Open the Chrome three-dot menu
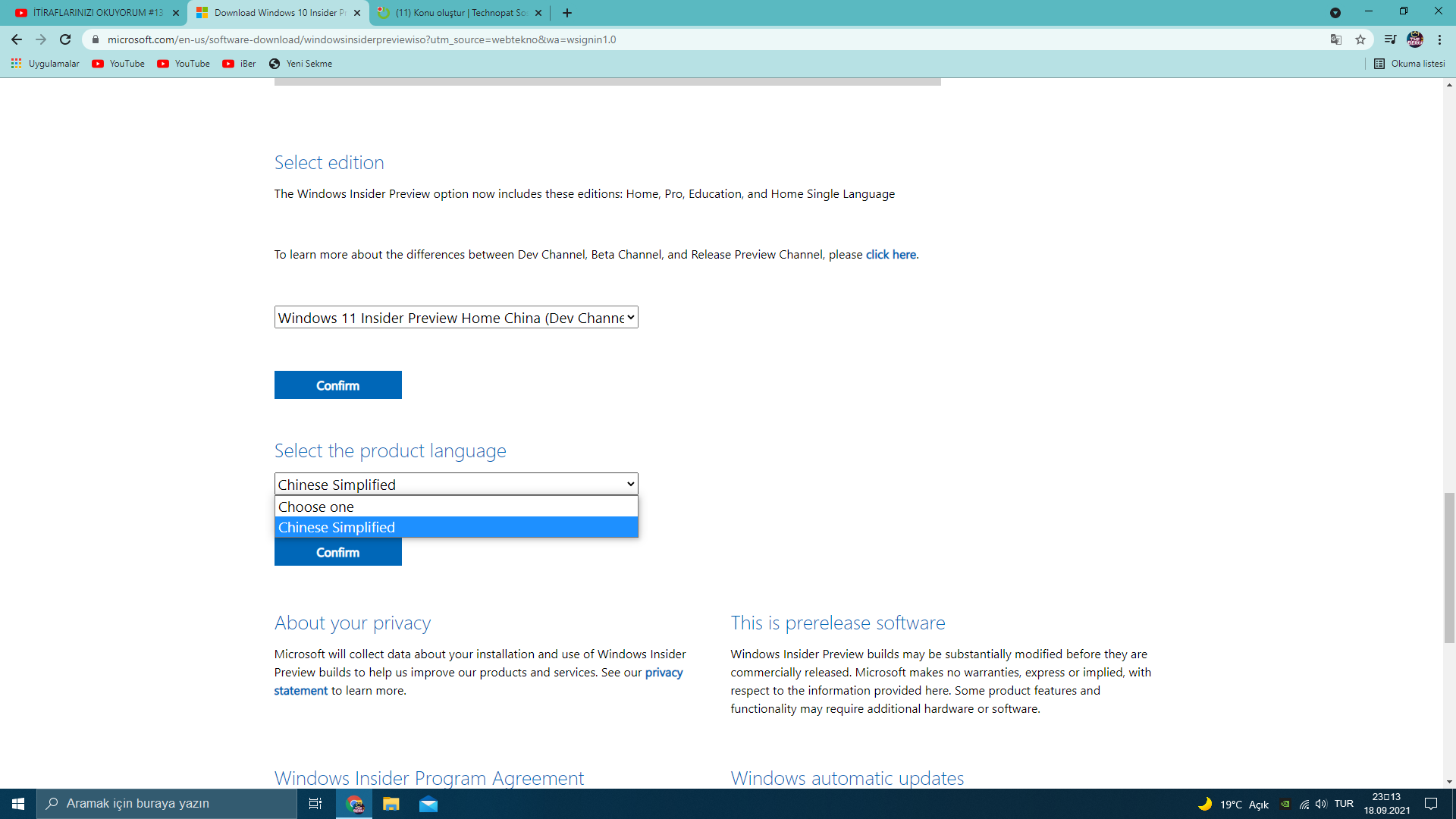 pyautogui.click(x=1439, y=39)
